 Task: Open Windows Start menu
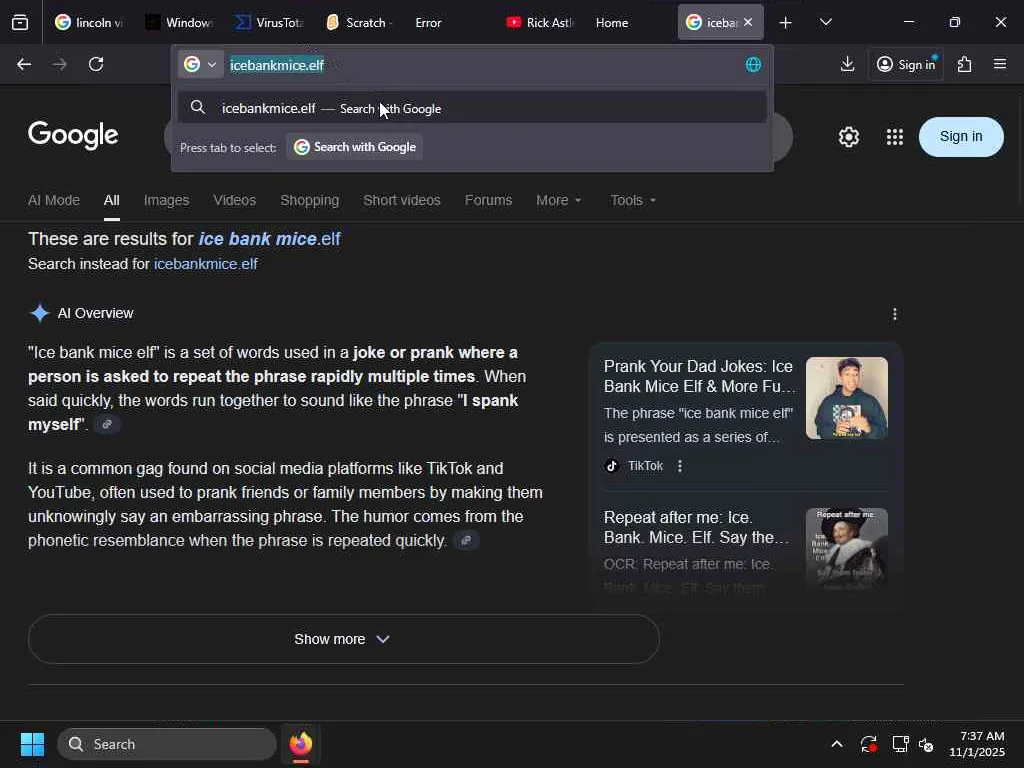click(x=32, y=744)
